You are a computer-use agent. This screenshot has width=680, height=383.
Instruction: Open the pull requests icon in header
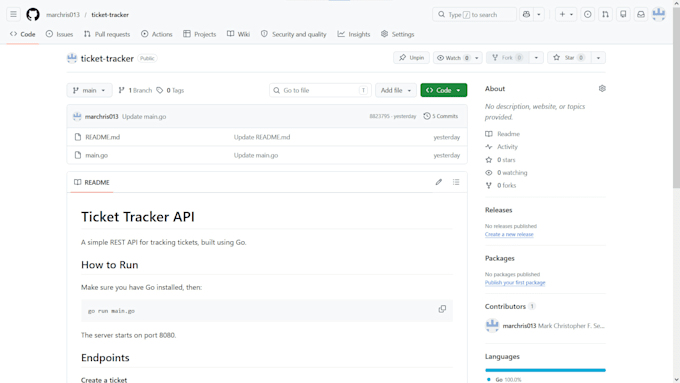[605, 14]
